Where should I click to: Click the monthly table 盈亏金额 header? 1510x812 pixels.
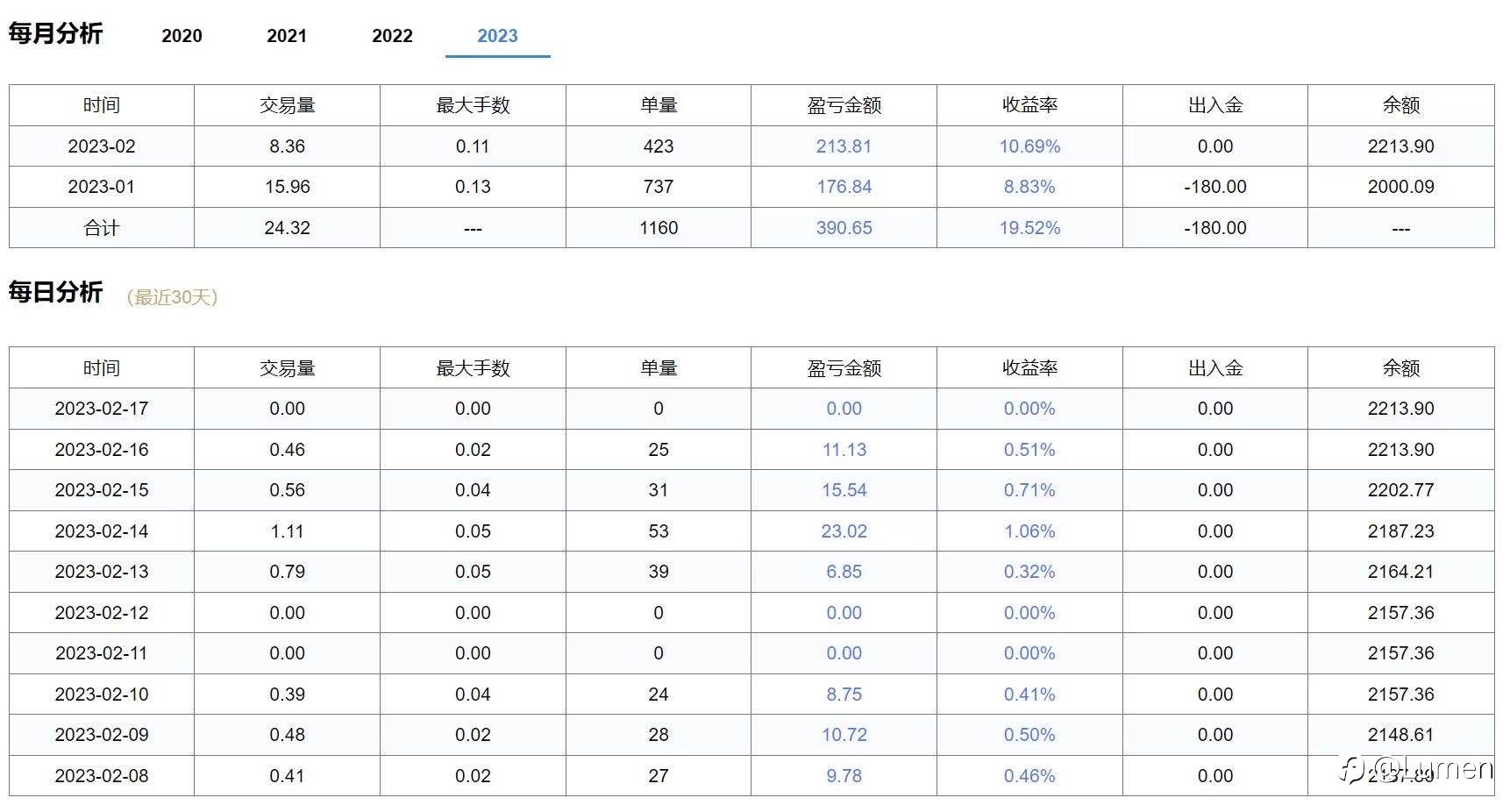coord(844,105)
